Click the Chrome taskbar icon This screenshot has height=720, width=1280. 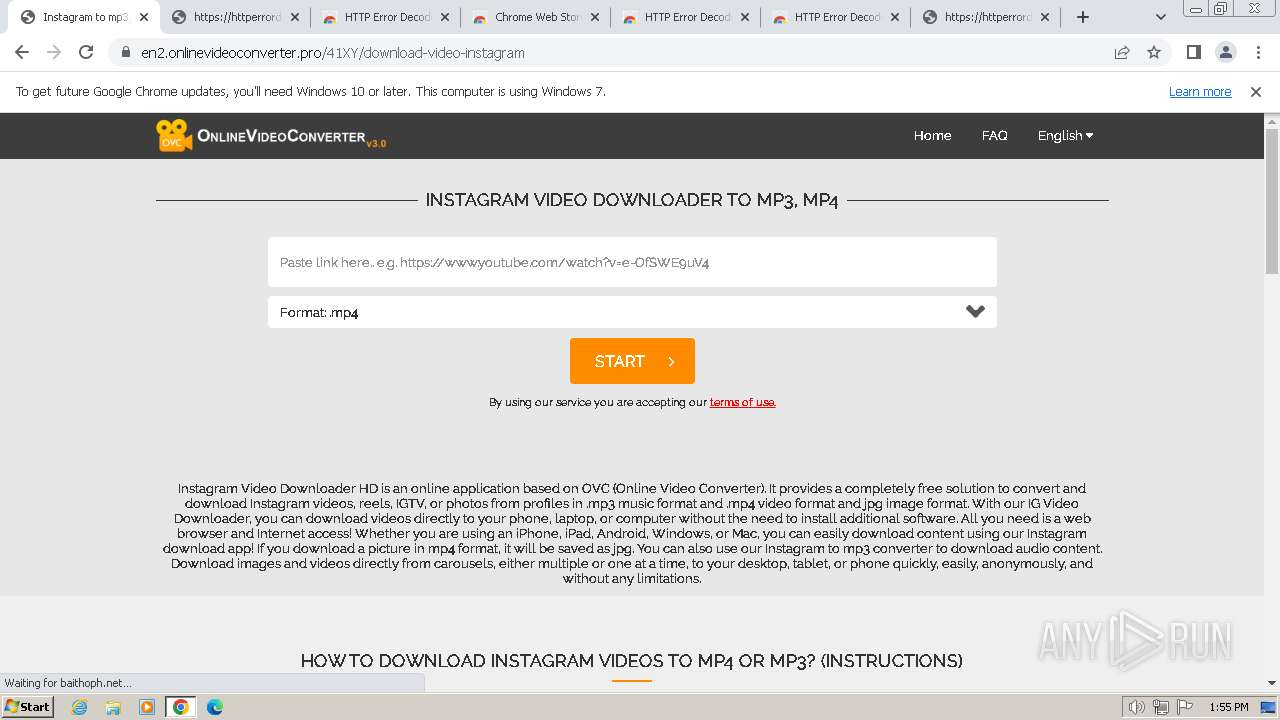pos(181,707)
